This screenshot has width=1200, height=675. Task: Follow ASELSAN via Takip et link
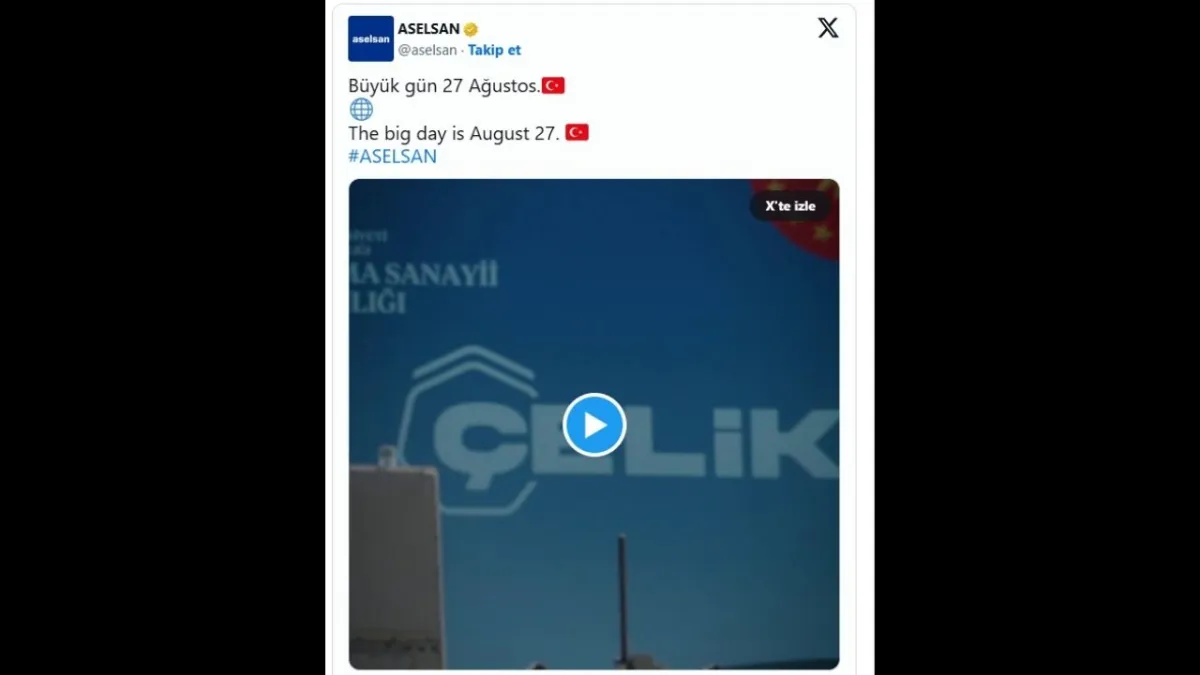[494, 50]
